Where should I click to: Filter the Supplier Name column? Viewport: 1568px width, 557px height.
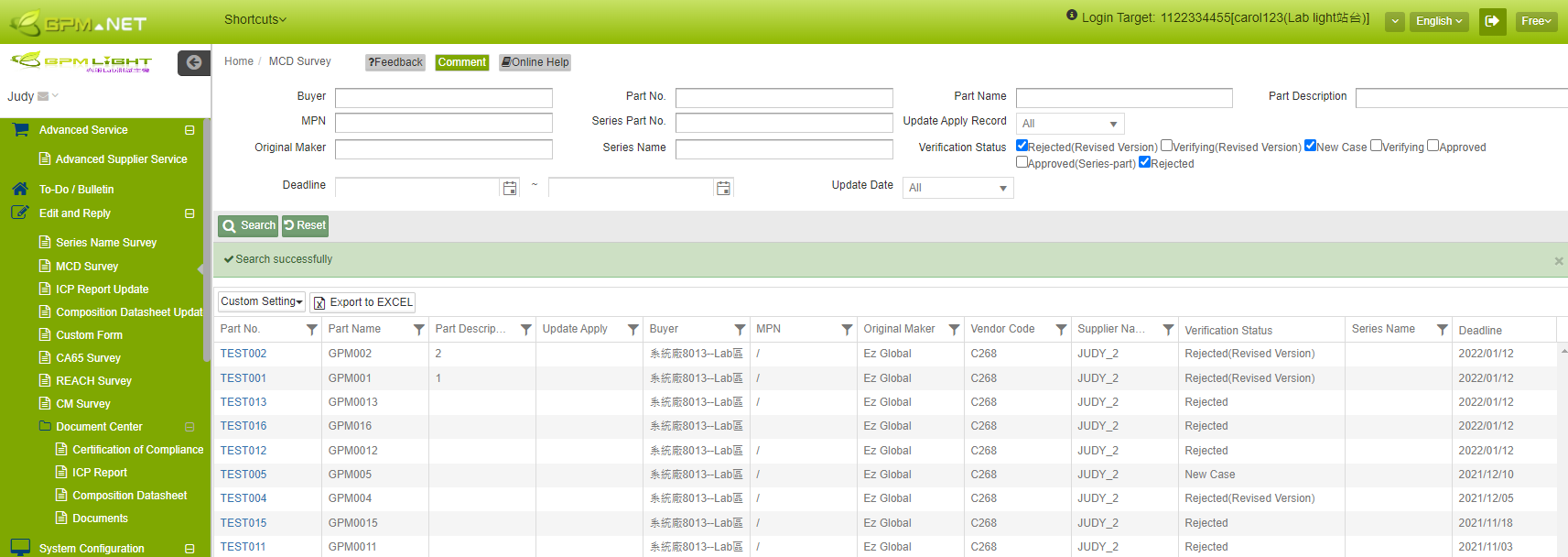click(x=1169, y=329)
